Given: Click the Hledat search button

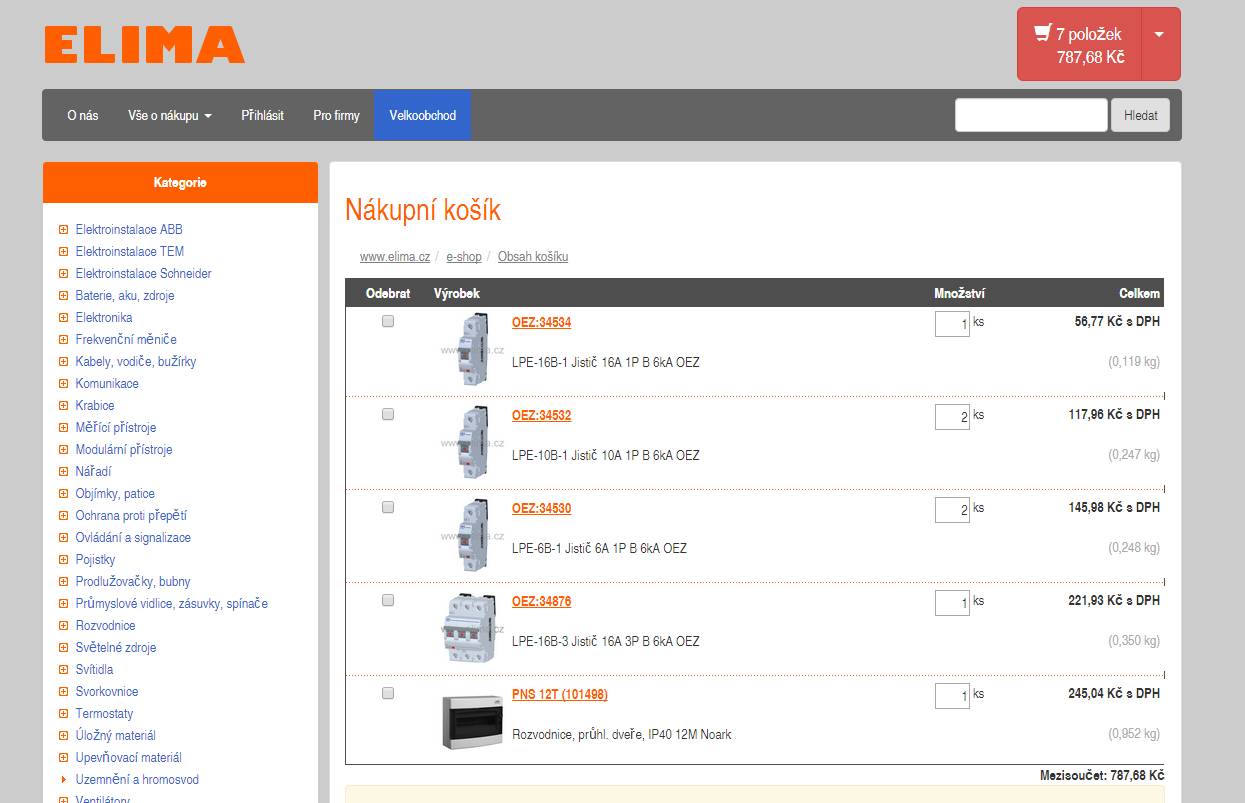Looking at the screenshot, I should pos(1141,115).
